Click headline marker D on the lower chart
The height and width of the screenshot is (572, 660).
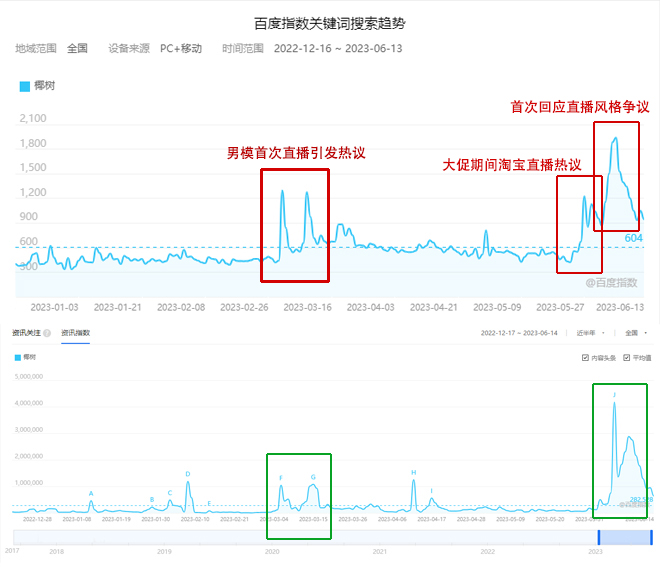tap(188, 474)
